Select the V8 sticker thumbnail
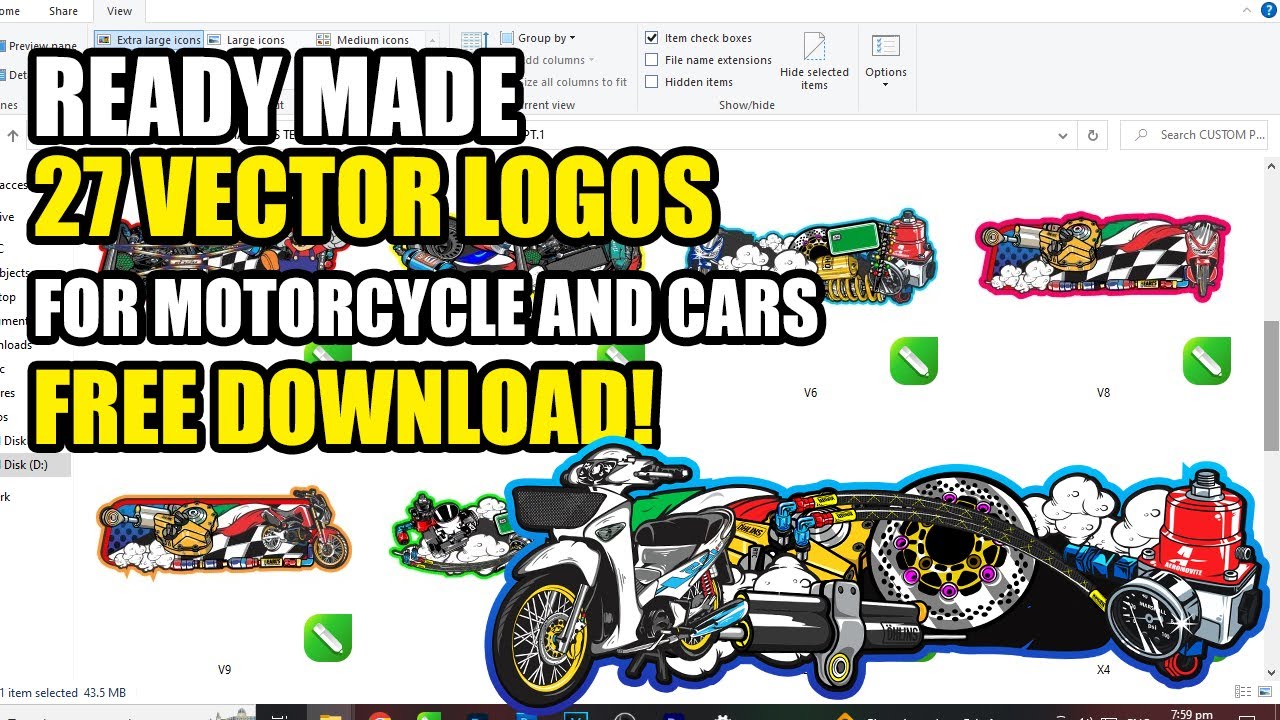Image resolution: width=1280 pixels, height=720 pixels. 1103,256
